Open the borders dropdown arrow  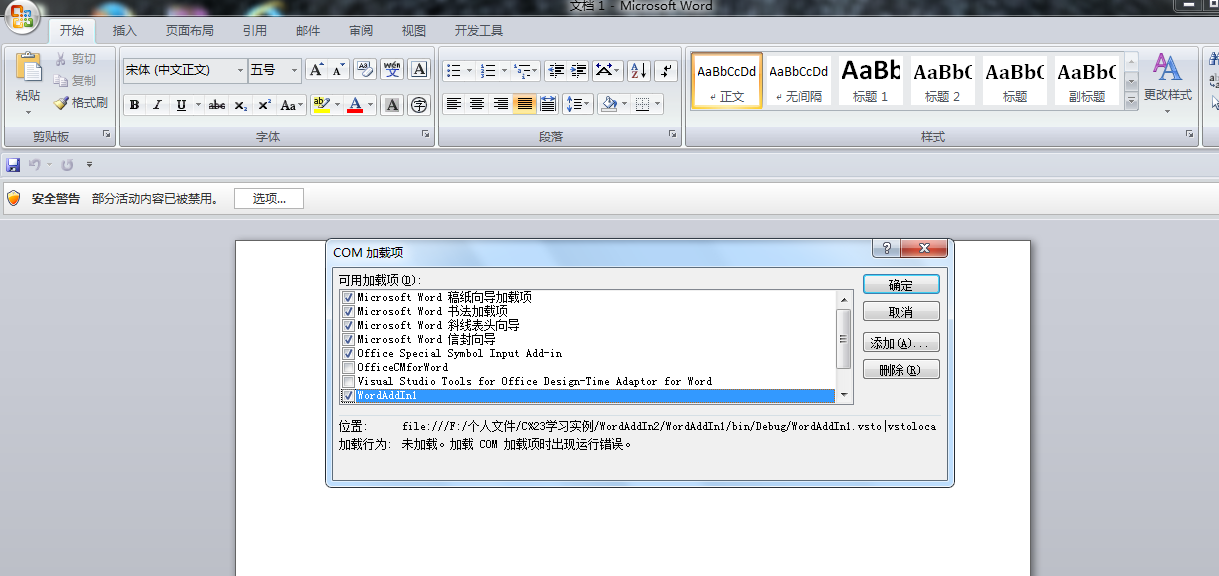[656, 104]
